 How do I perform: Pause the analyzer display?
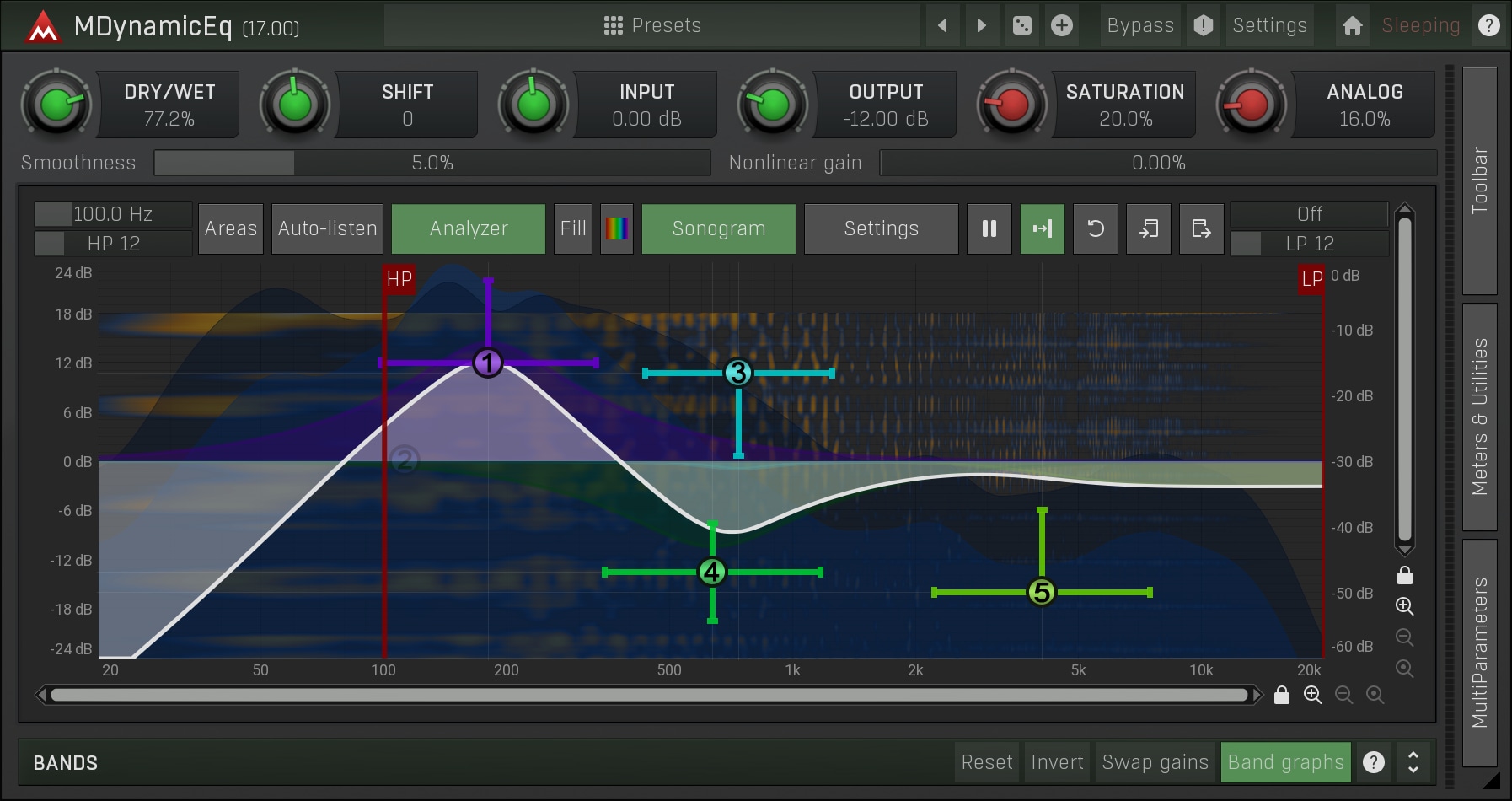tap(989, 228)
